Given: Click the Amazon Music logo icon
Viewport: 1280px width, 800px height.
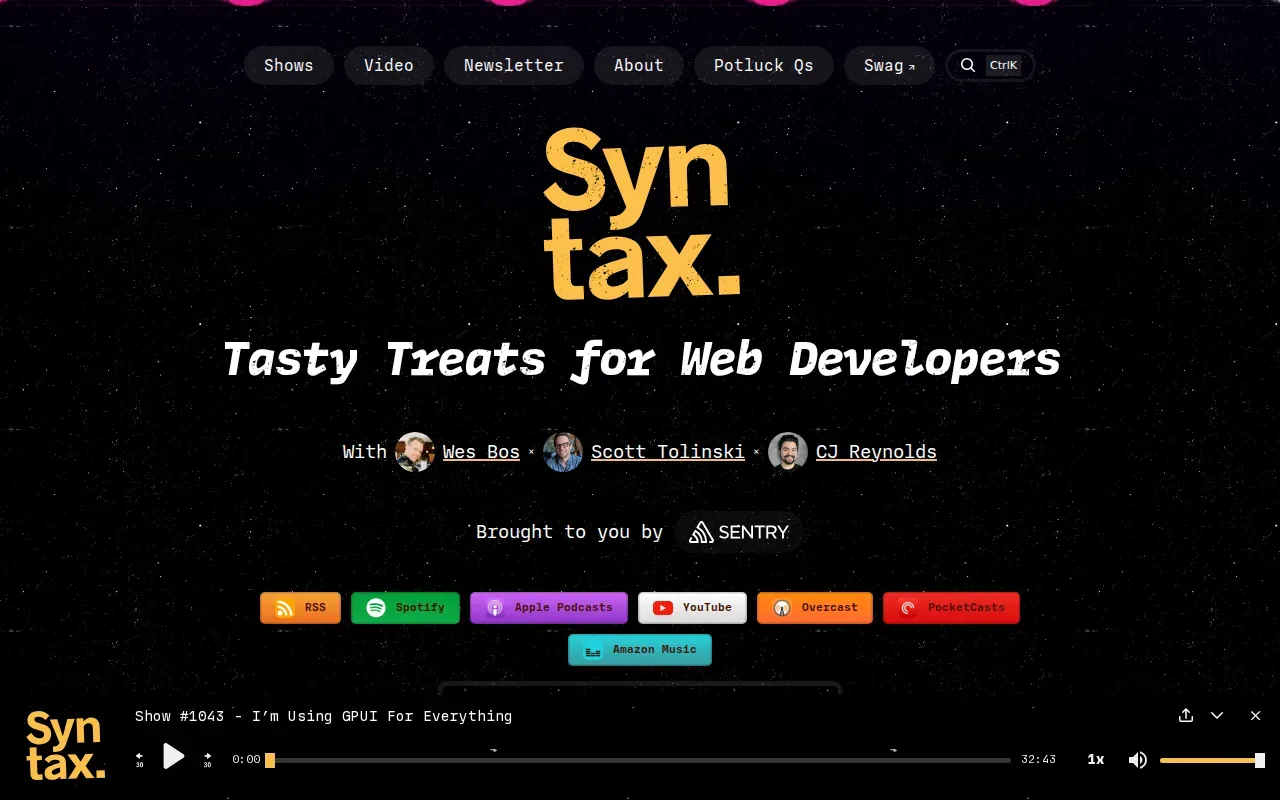Looking at the screenshot, I should [593, 650].
